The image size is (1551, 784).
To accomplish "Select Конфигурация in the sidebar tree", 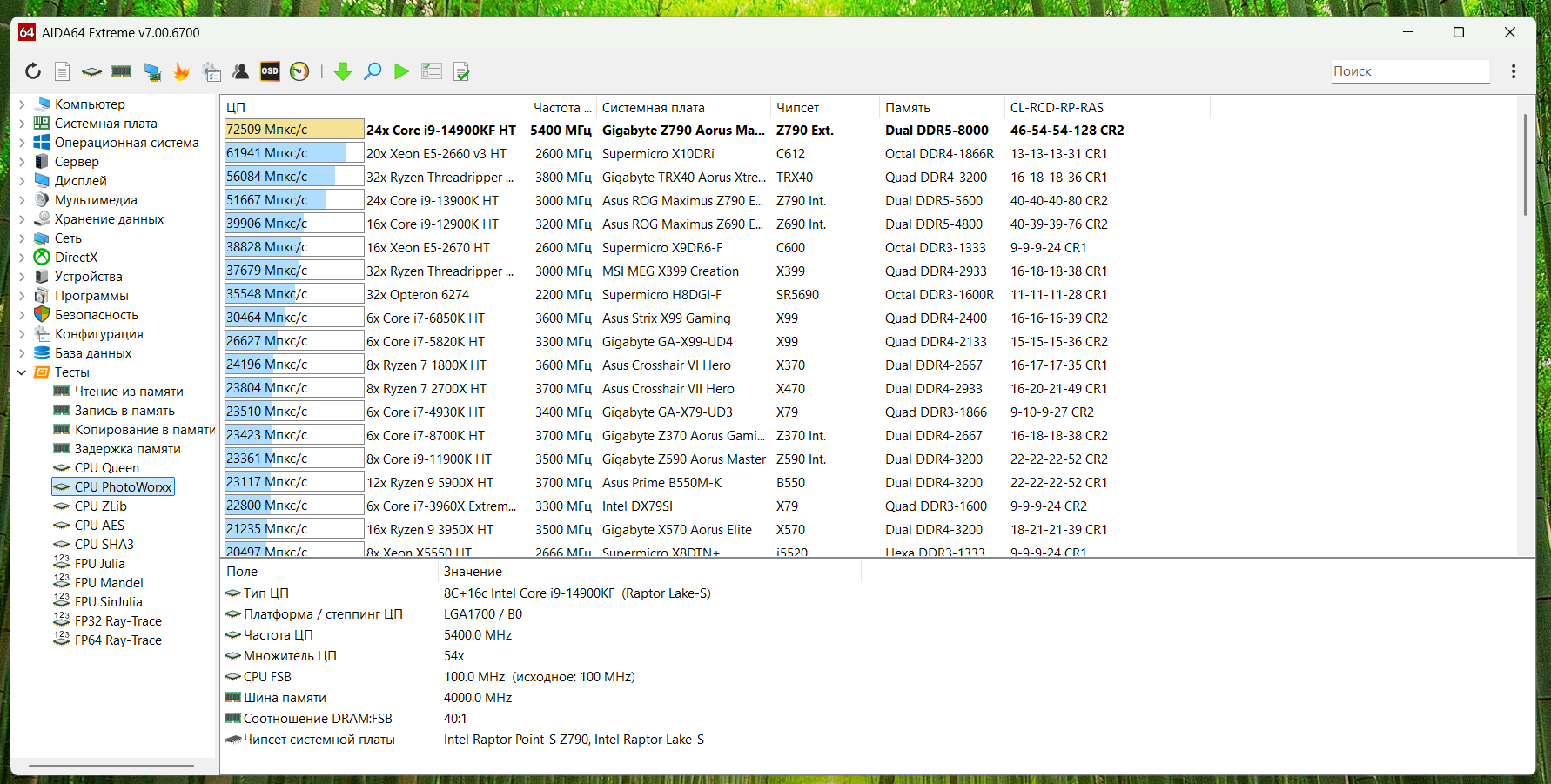I will pyautogui.click(x=98, y=334).
